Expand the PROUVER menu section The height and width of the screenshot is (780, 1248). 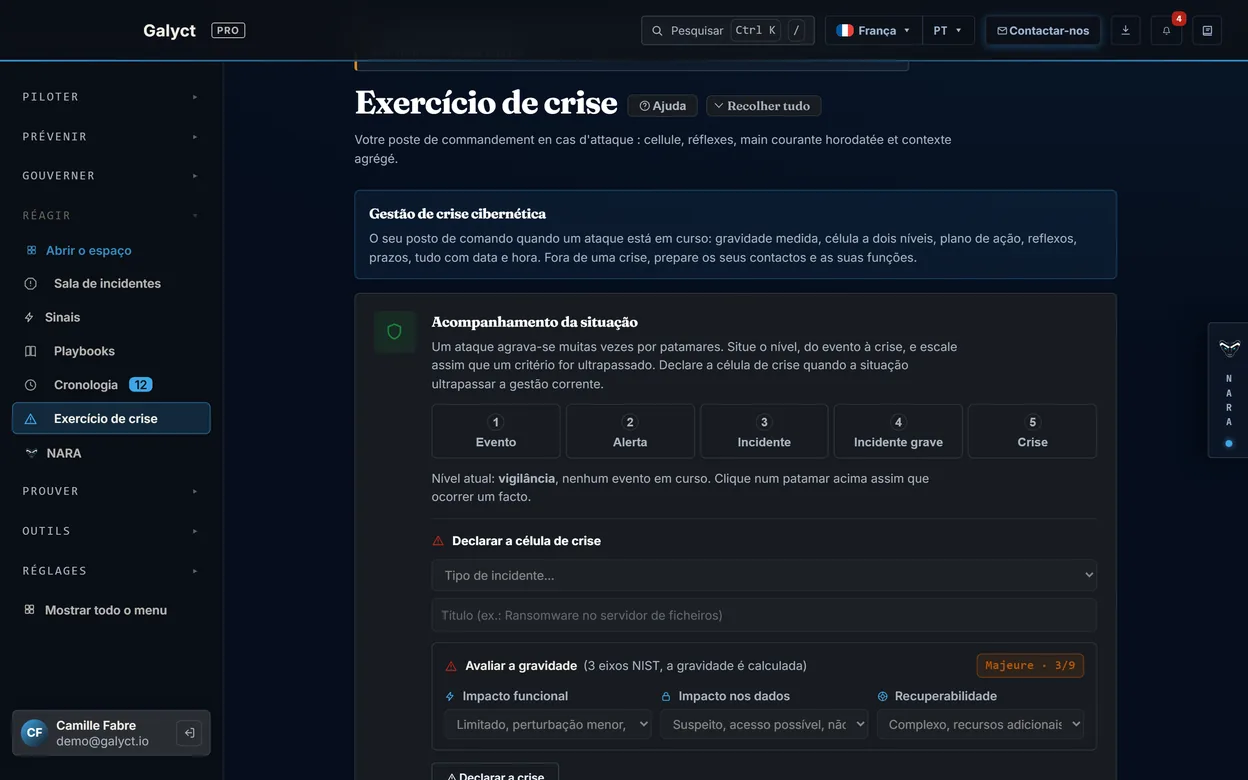(x=111, y=491)
